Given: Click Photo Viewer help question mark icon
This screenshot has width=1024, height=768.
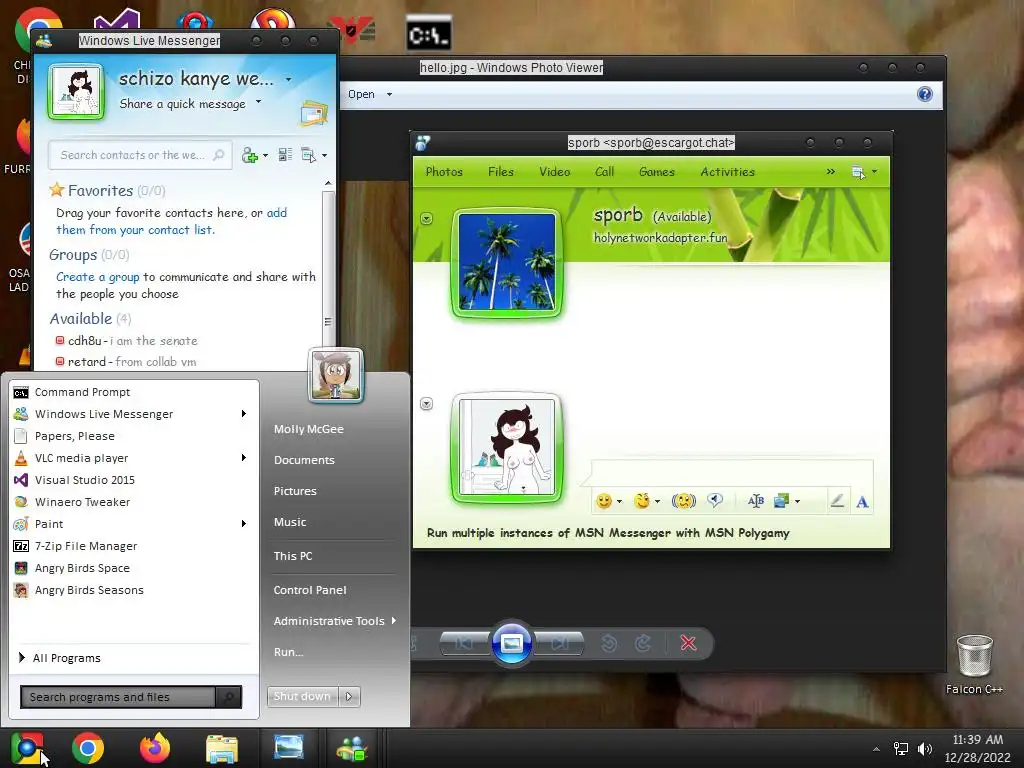Looking at the screenshot, I should [x=925, y=94].
